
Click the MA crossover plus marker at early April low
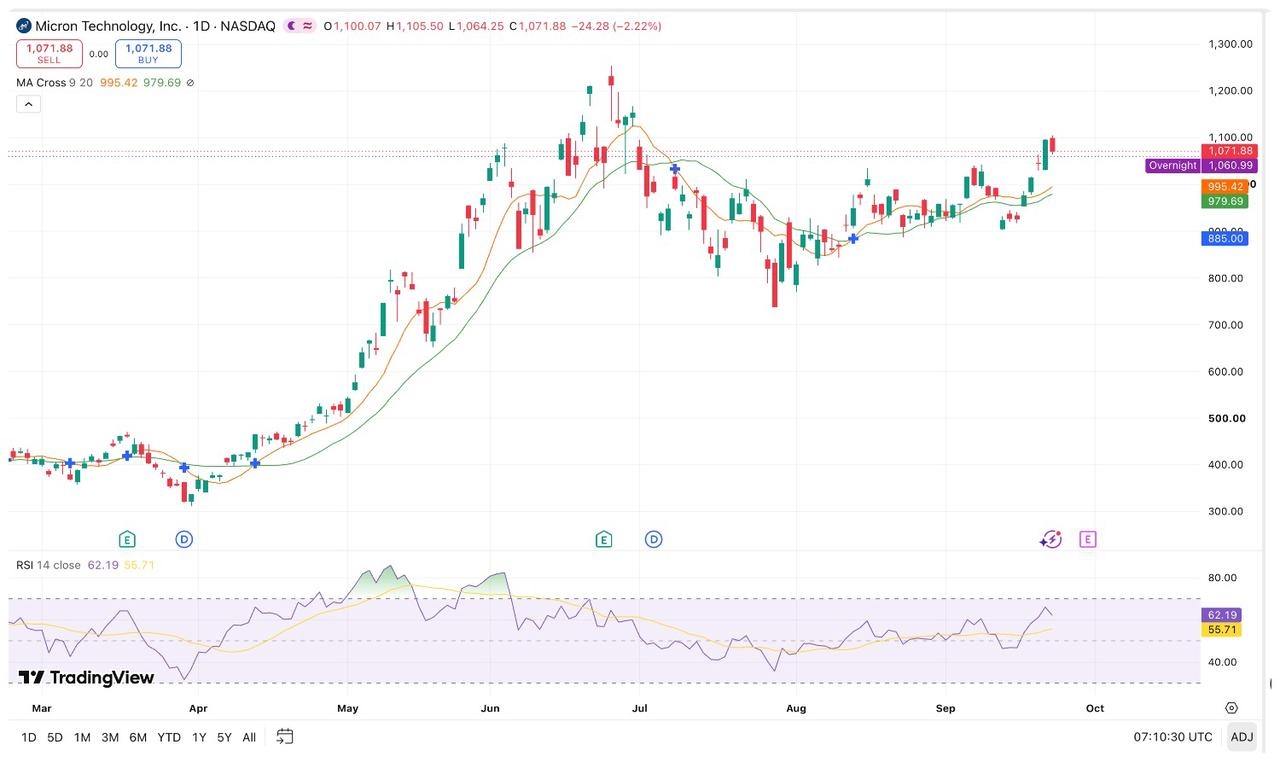click(184, 467)
